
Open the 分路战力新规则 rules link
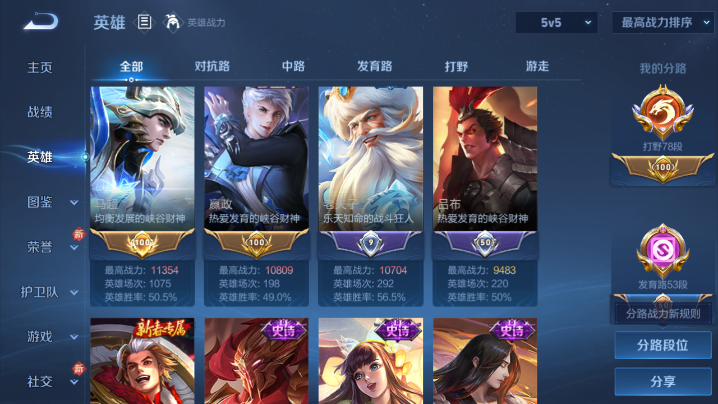click(663, 314)
